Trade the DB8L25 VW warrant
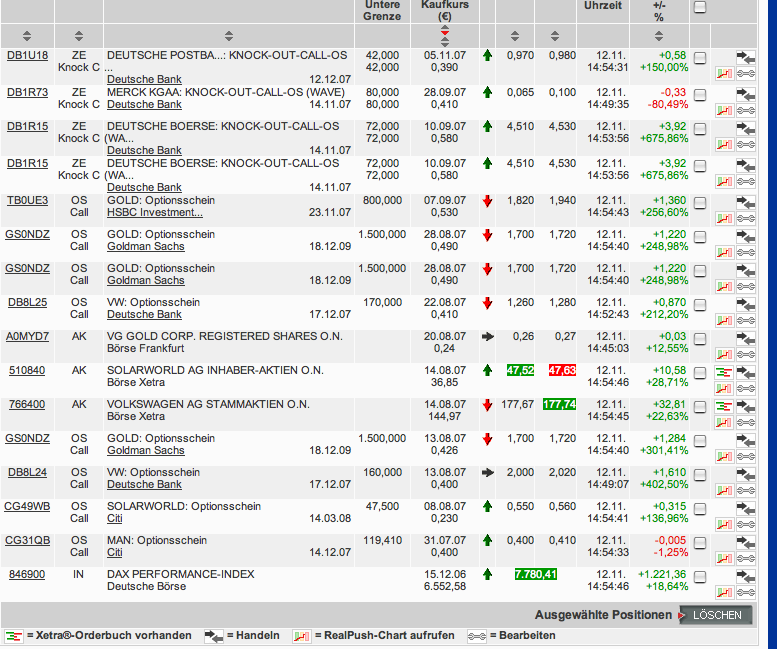This screenshot has width=777, height=649. click(745, 304)
